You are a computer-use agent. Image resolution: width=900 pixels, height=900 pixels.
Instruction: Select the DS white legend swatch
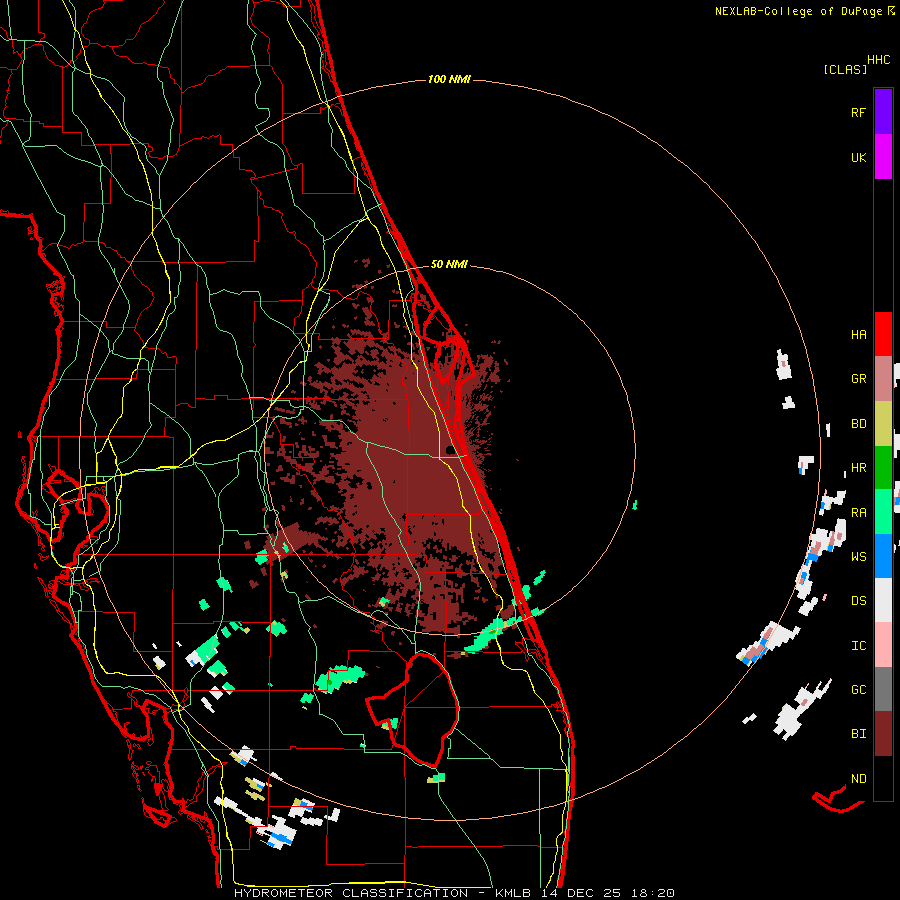(883, 600)
